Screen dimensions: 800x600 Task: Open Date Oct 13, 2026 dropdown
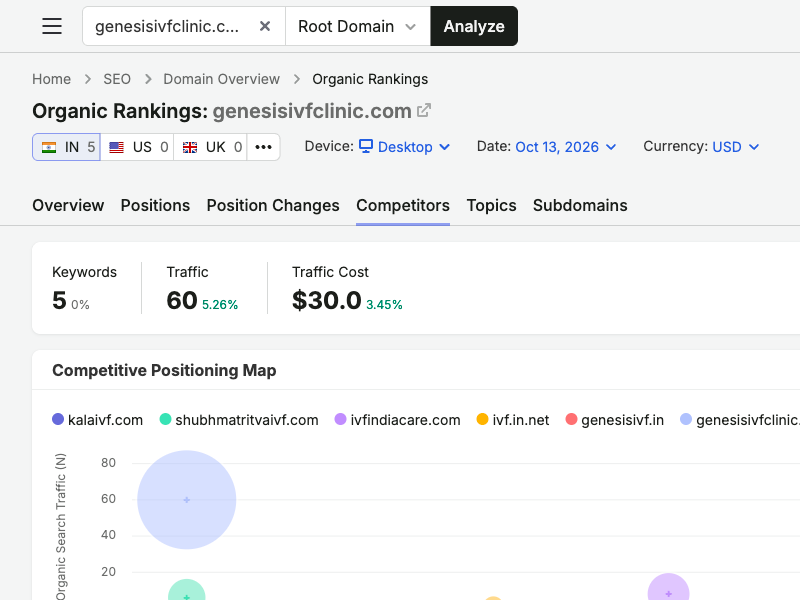(566, 147)
